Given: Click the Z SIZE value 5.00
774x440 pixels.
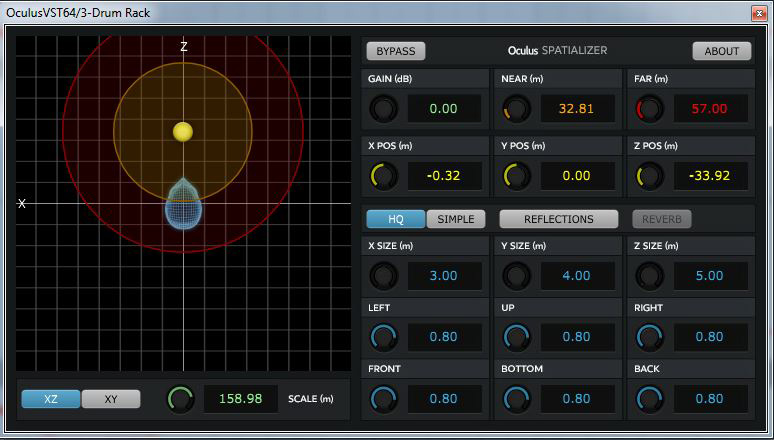Looking at the screenshot, I should point(710,276).
